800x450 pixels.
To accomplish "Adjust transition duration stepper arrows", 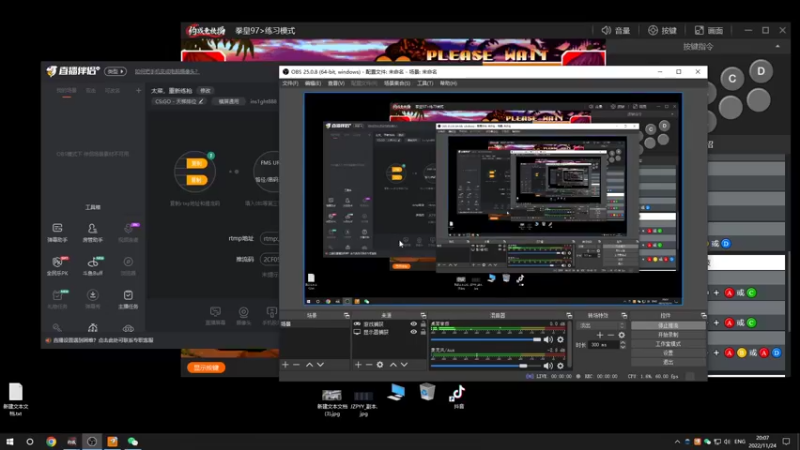I will tap(622, 345).
